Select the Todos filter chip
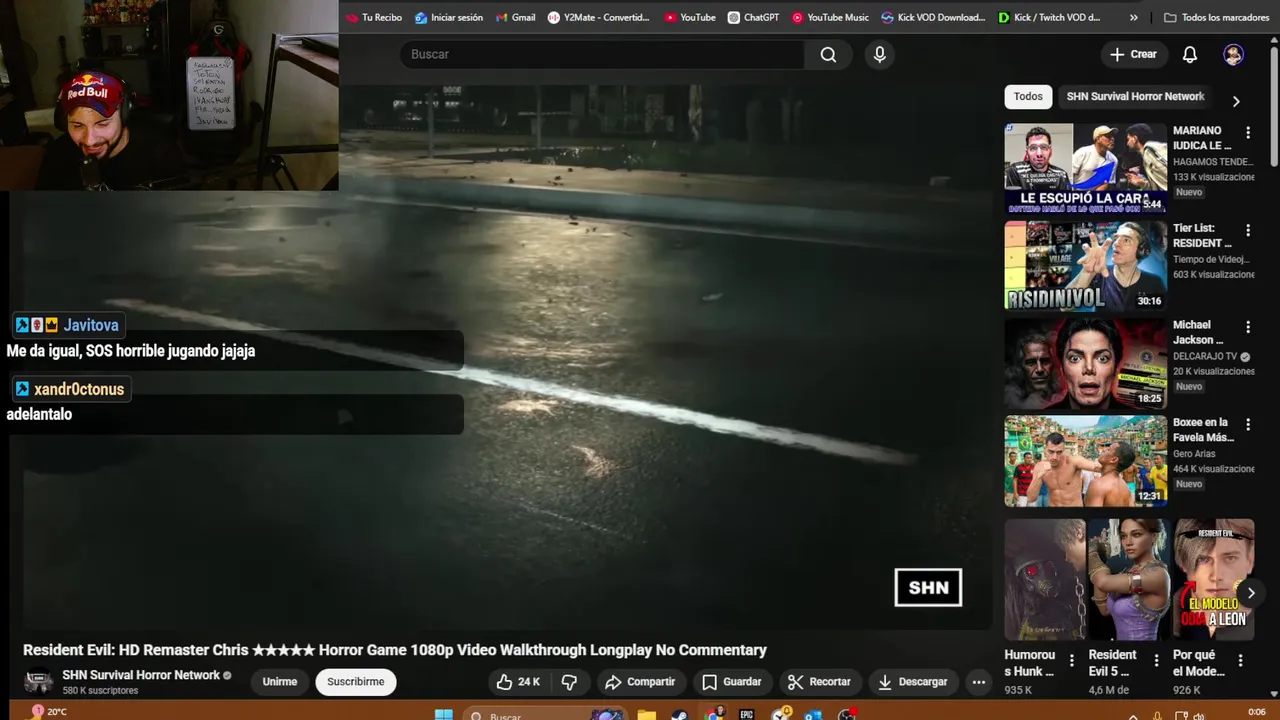1280x720 pixels. [1028, 96]
